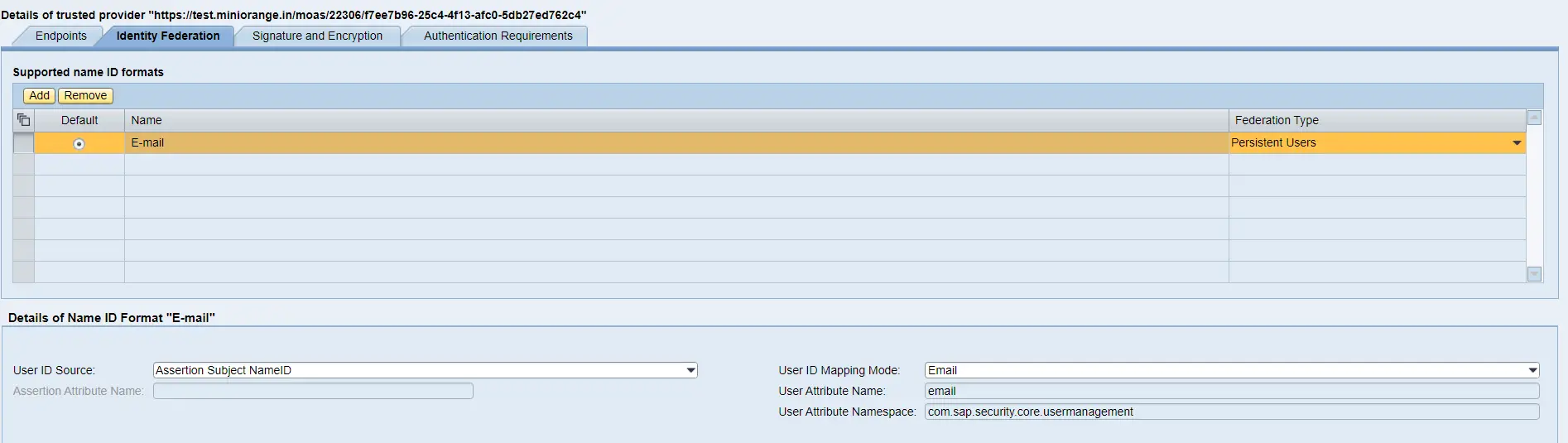This screenshot has height=443, width=1568.
Task: Click the row selector for E-mail row
Action: point(23,143)
